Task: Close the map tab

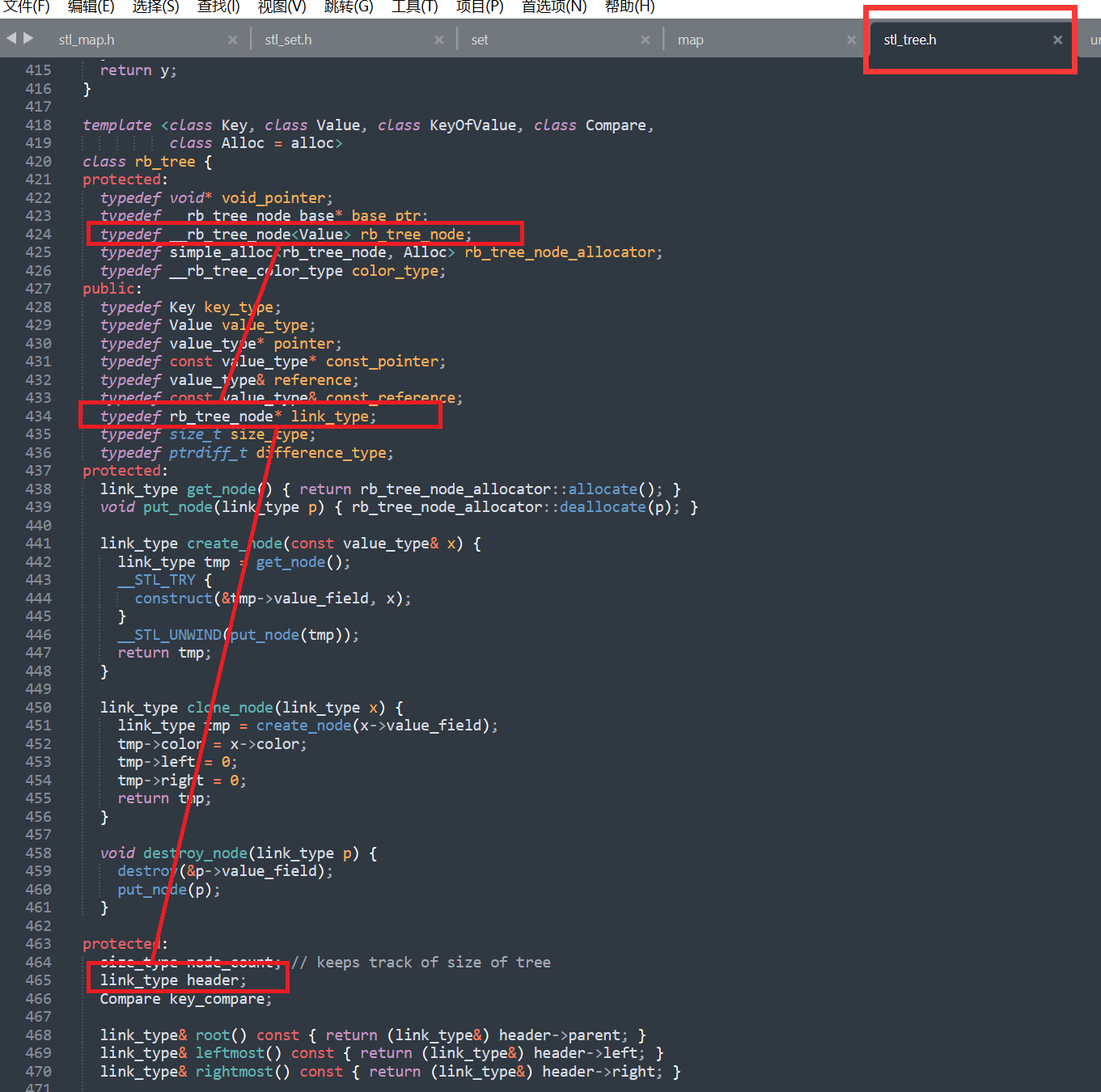Action: 851,40
